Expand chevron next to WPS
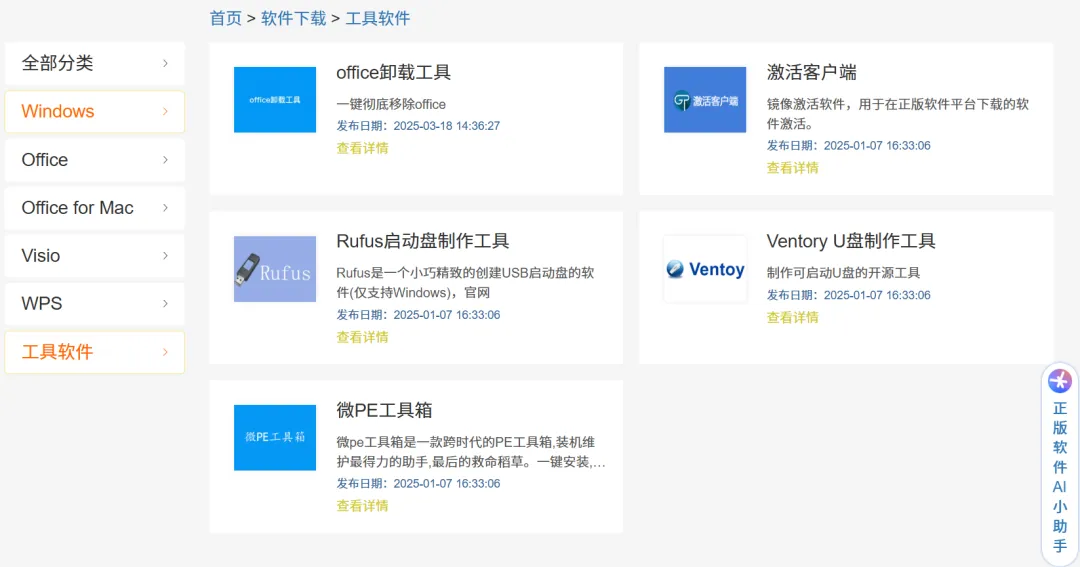The height and width of the screenshot is (567, 1080). pos(165,304)
